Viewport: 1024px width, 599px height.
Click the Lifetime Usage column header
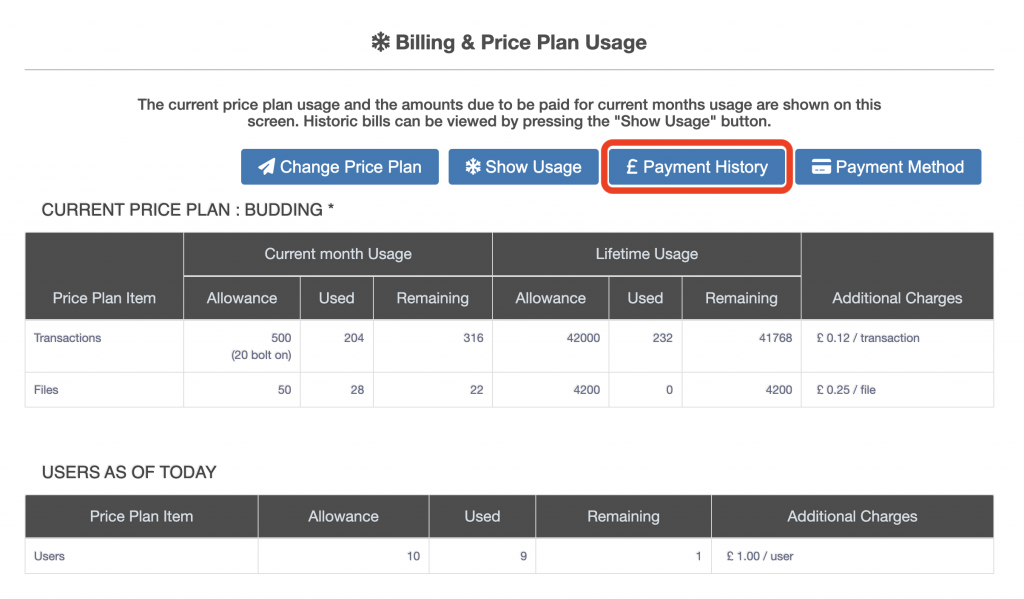(646, 254)
